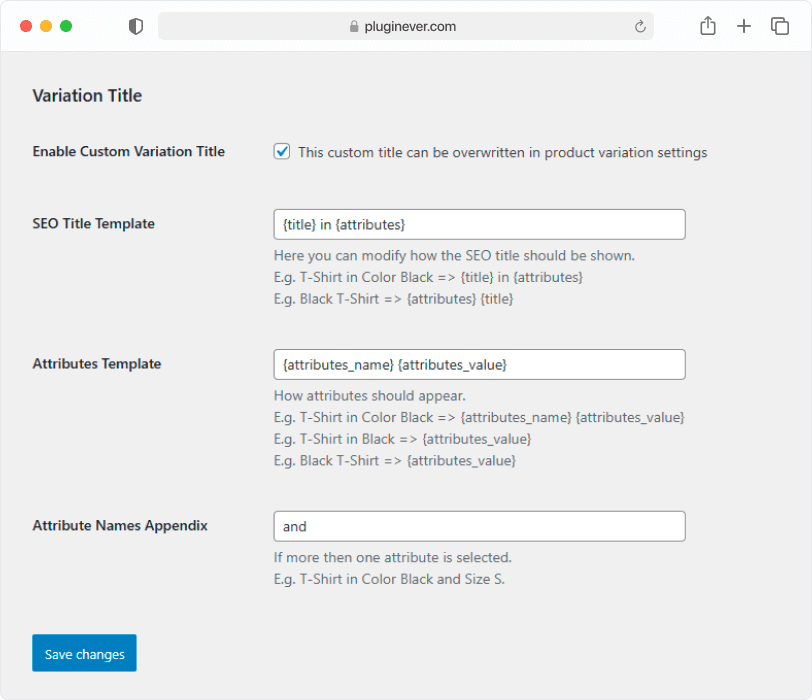The width and height of the screenshot is (812, 700).
Task: Edit the Attribute Names Appendix field
Action: 480,527
